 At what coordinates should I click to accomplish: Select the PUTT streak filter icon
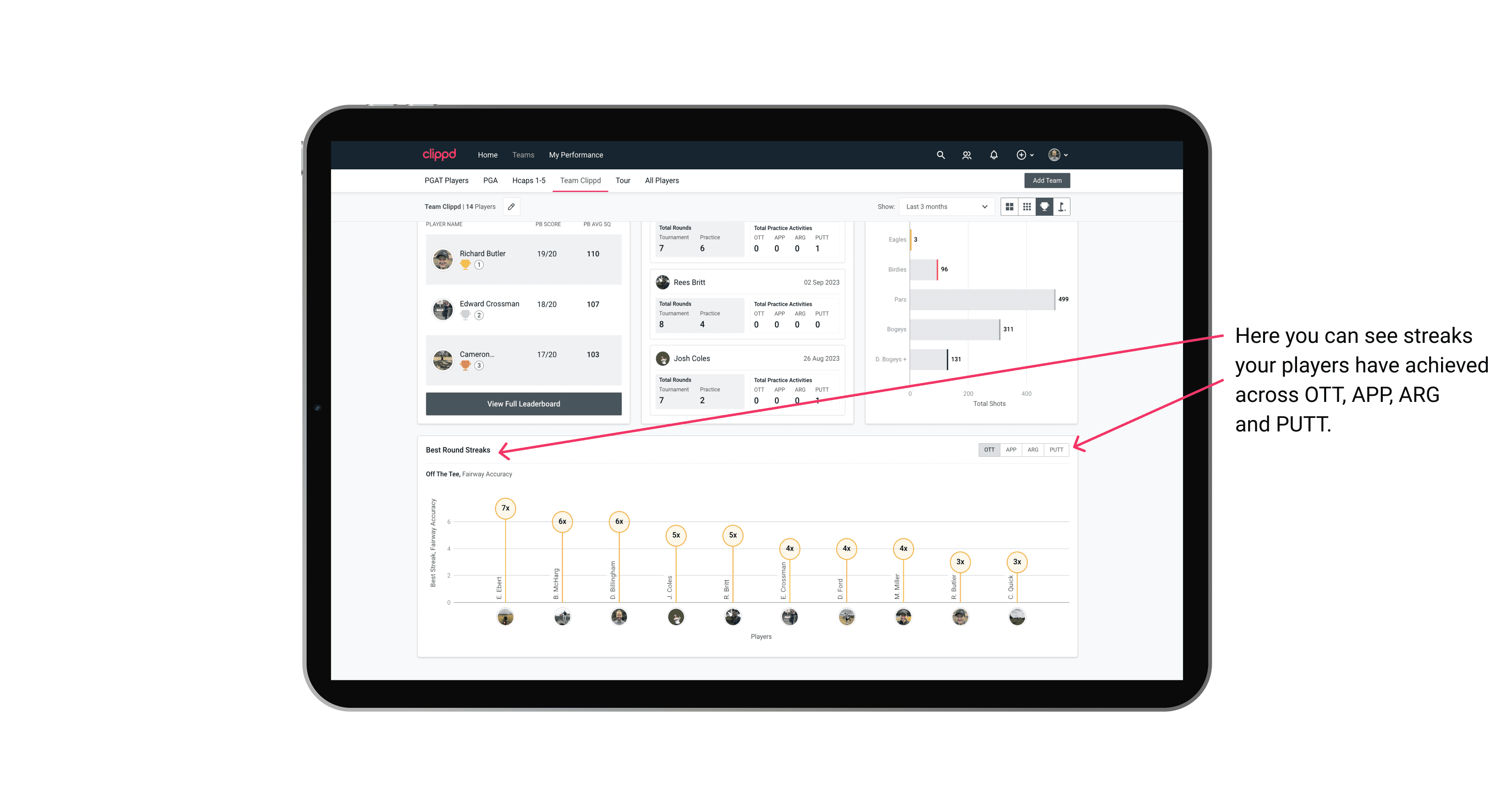click(1057, 450)
